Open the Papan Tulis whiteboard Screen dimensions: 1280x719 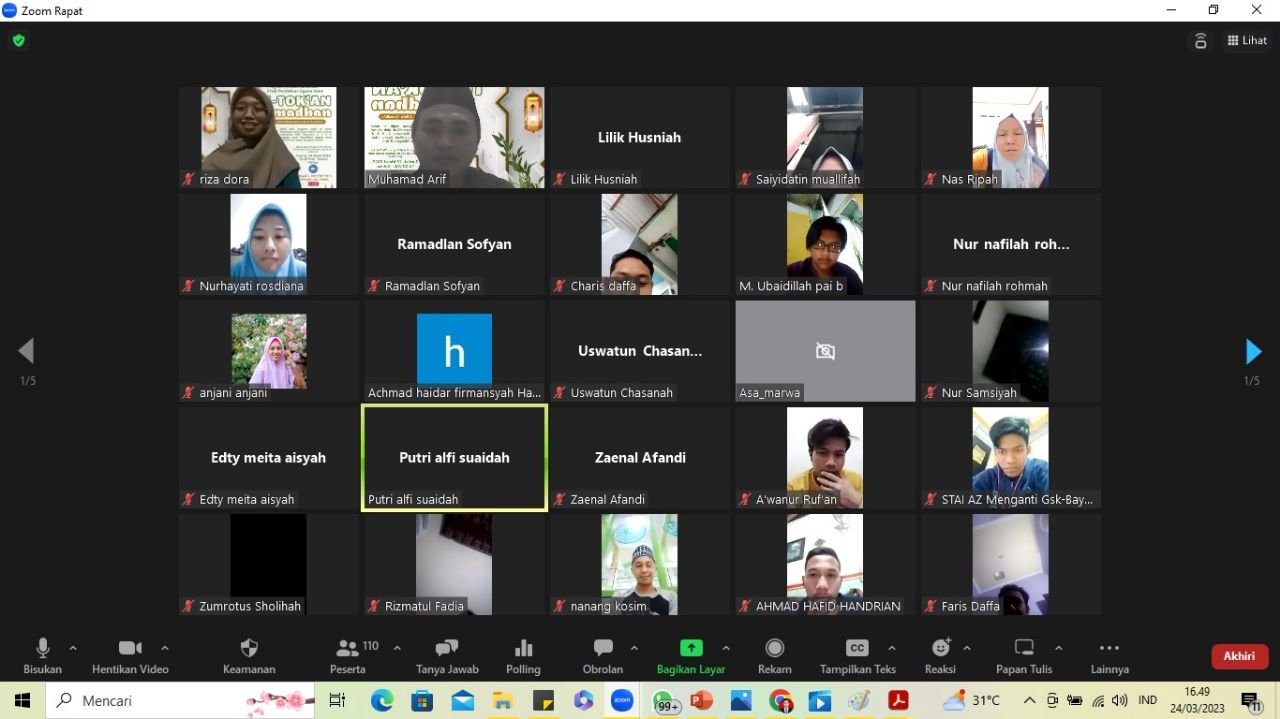1024,649
